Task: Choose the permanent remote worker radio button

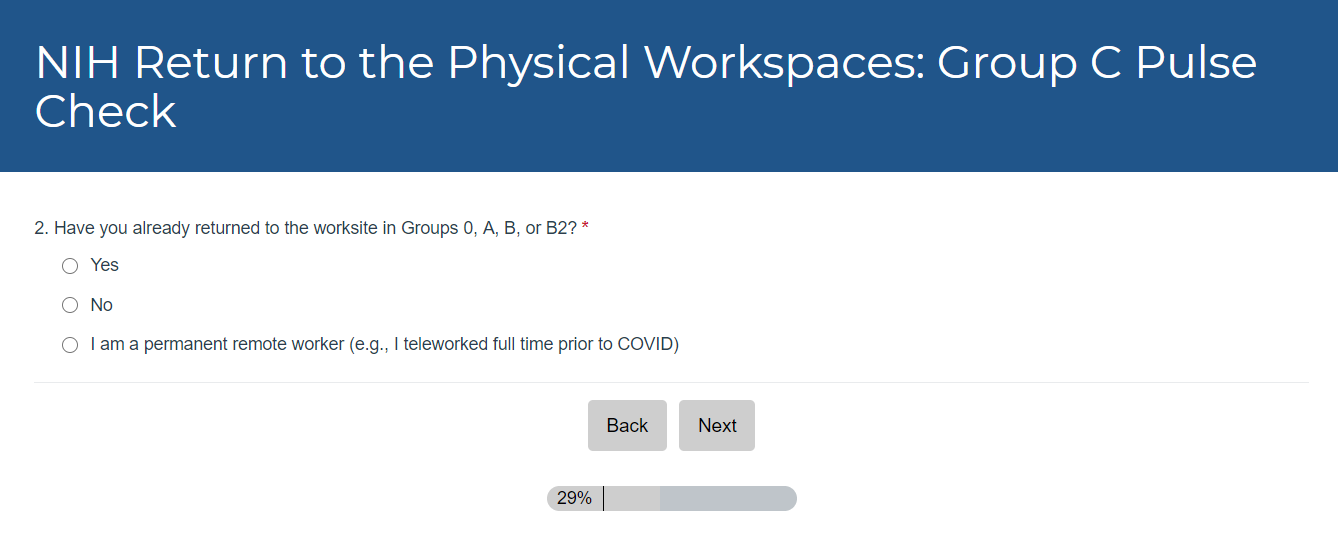Action: pos(70,345)
